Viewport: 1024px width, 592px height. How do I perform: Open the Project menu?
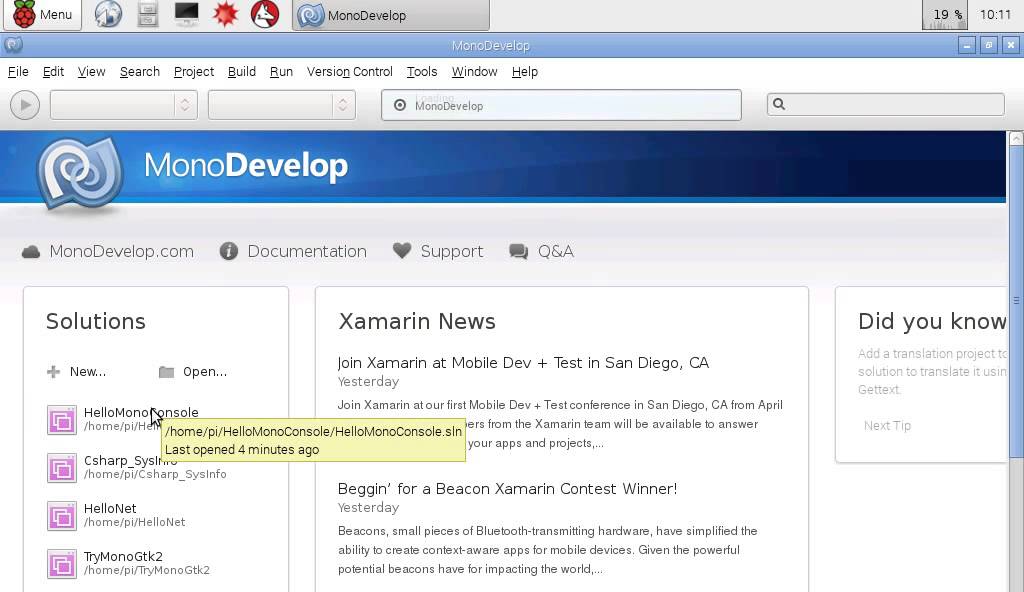(194, 72)
